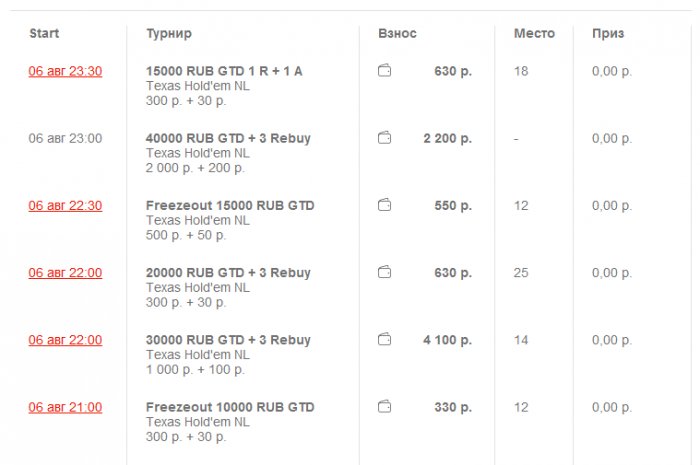Click the Взнос column header
The height and width of the screenshot is (465, 700).
click(397, 33)
